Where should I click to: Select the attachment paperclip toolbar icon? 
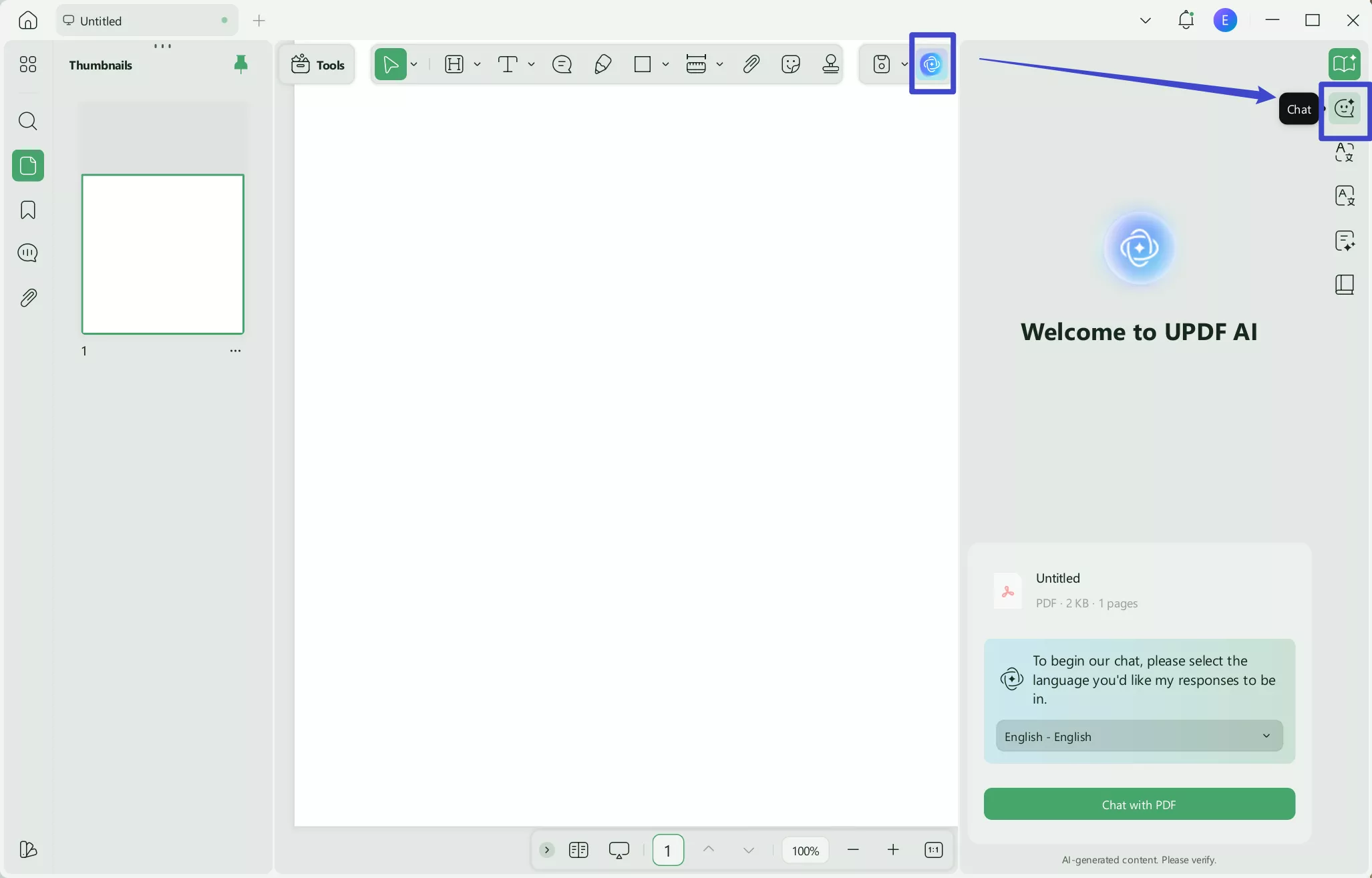(x=751, y=64)
